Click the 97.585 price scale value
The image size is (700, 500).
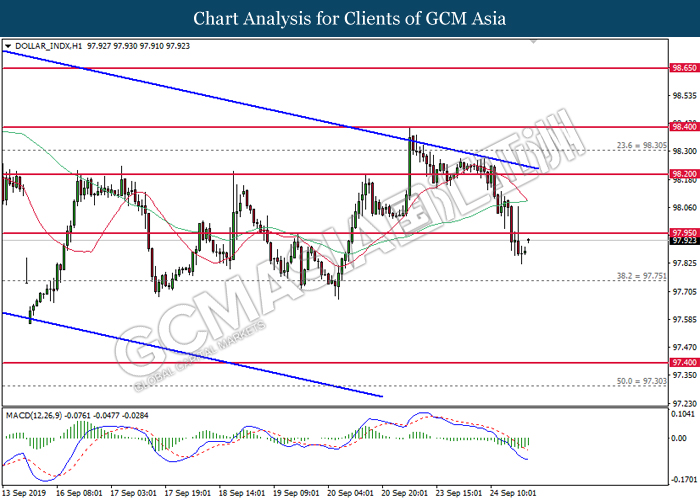(684, 320)
